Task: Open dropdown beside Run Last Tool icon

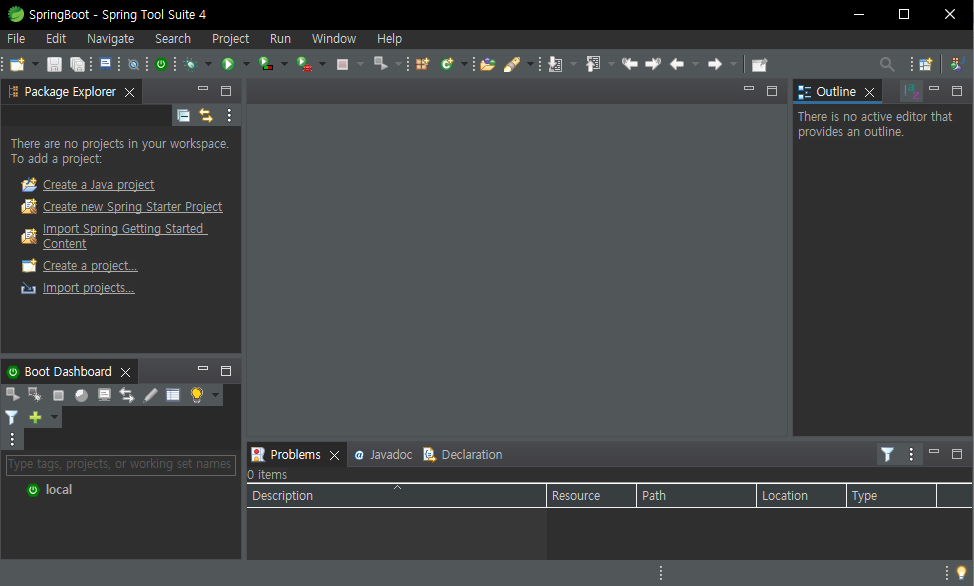Action: tap(322, 64)
